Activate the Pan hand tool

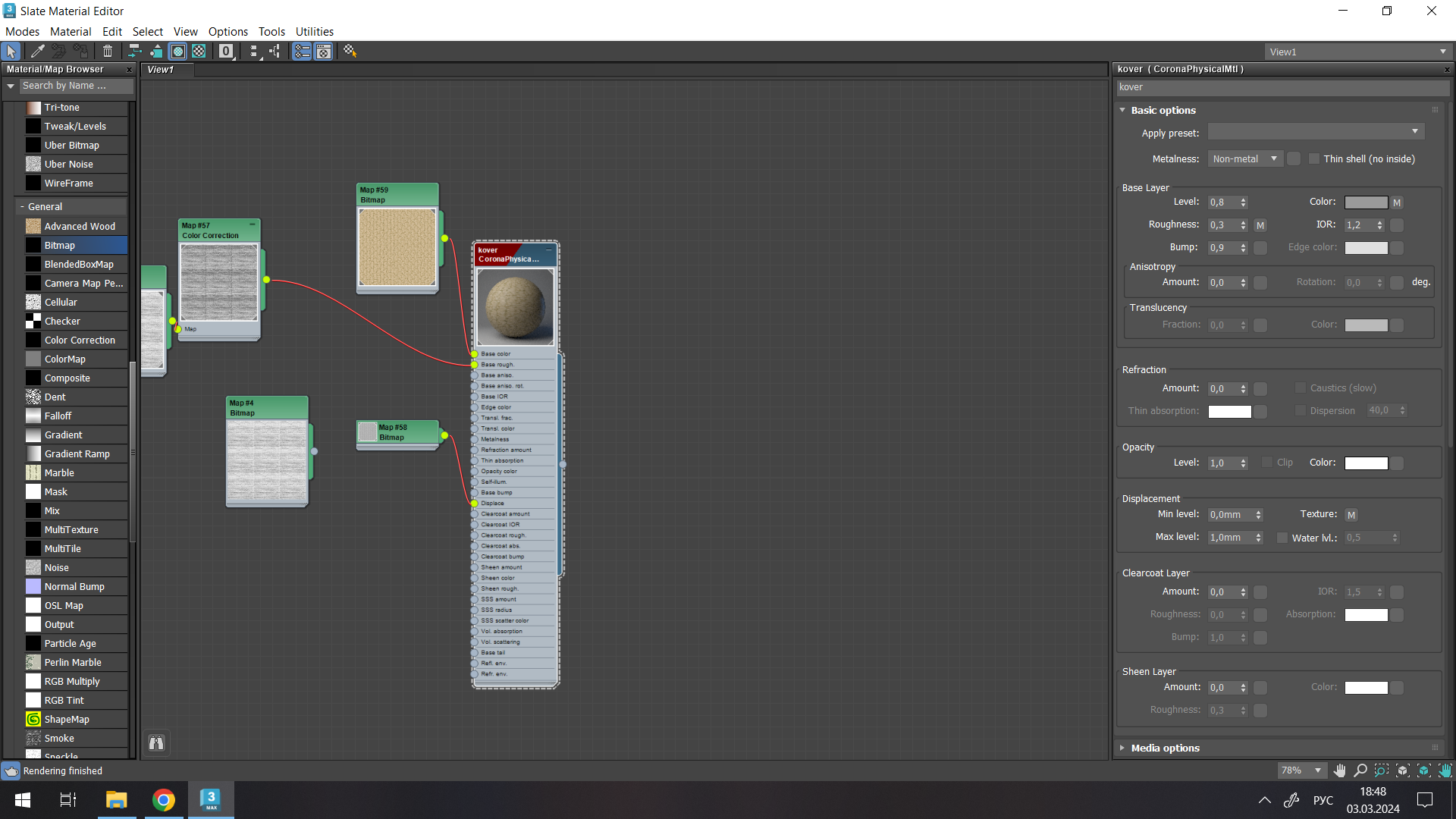[1339, 770]
